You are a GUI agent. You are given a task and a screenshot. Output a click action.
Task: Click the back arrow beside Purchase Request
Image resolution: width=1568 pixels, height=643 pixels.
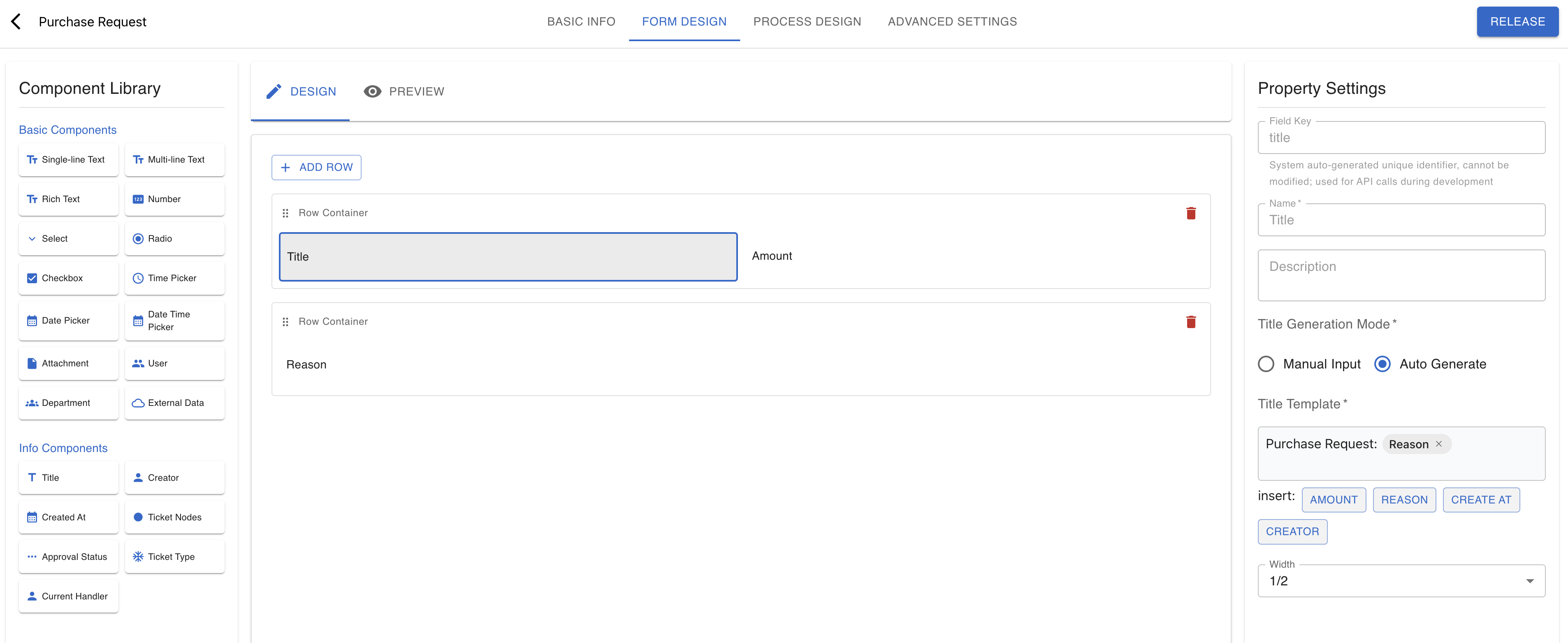[16, 22]
